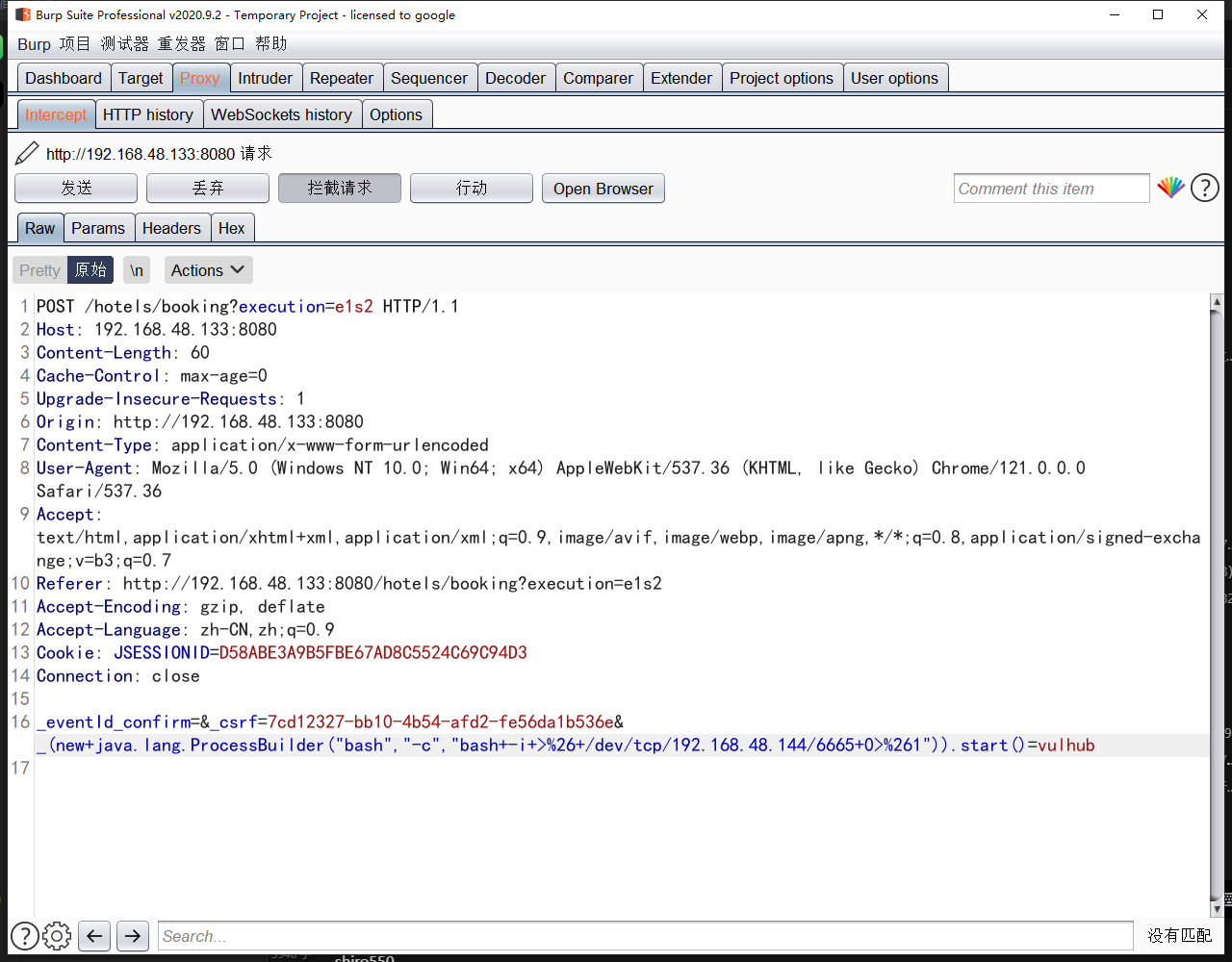Switch to the Intruder tab

(266, 78)
